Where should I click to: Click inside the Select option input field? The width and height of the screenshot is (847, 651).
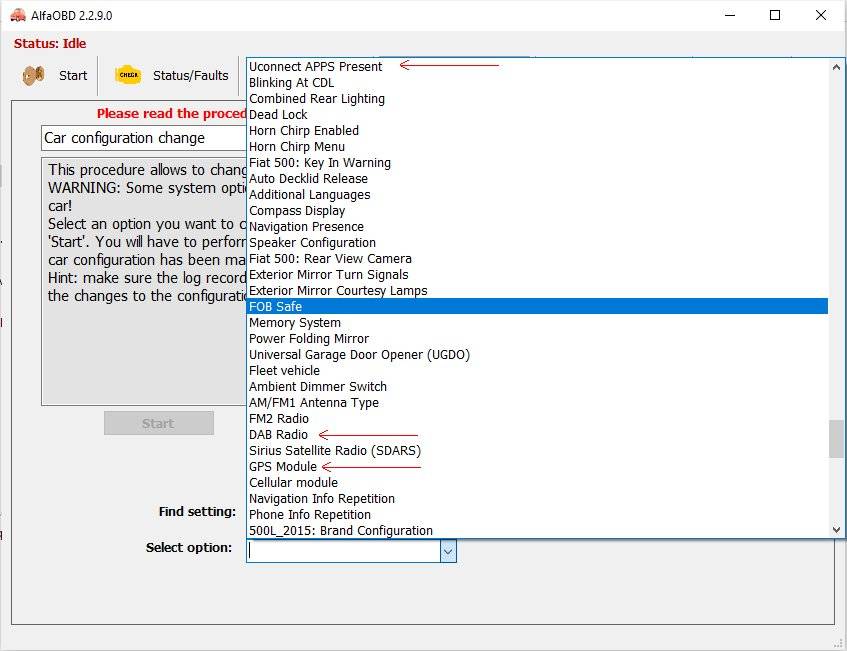tap(344, 552)
